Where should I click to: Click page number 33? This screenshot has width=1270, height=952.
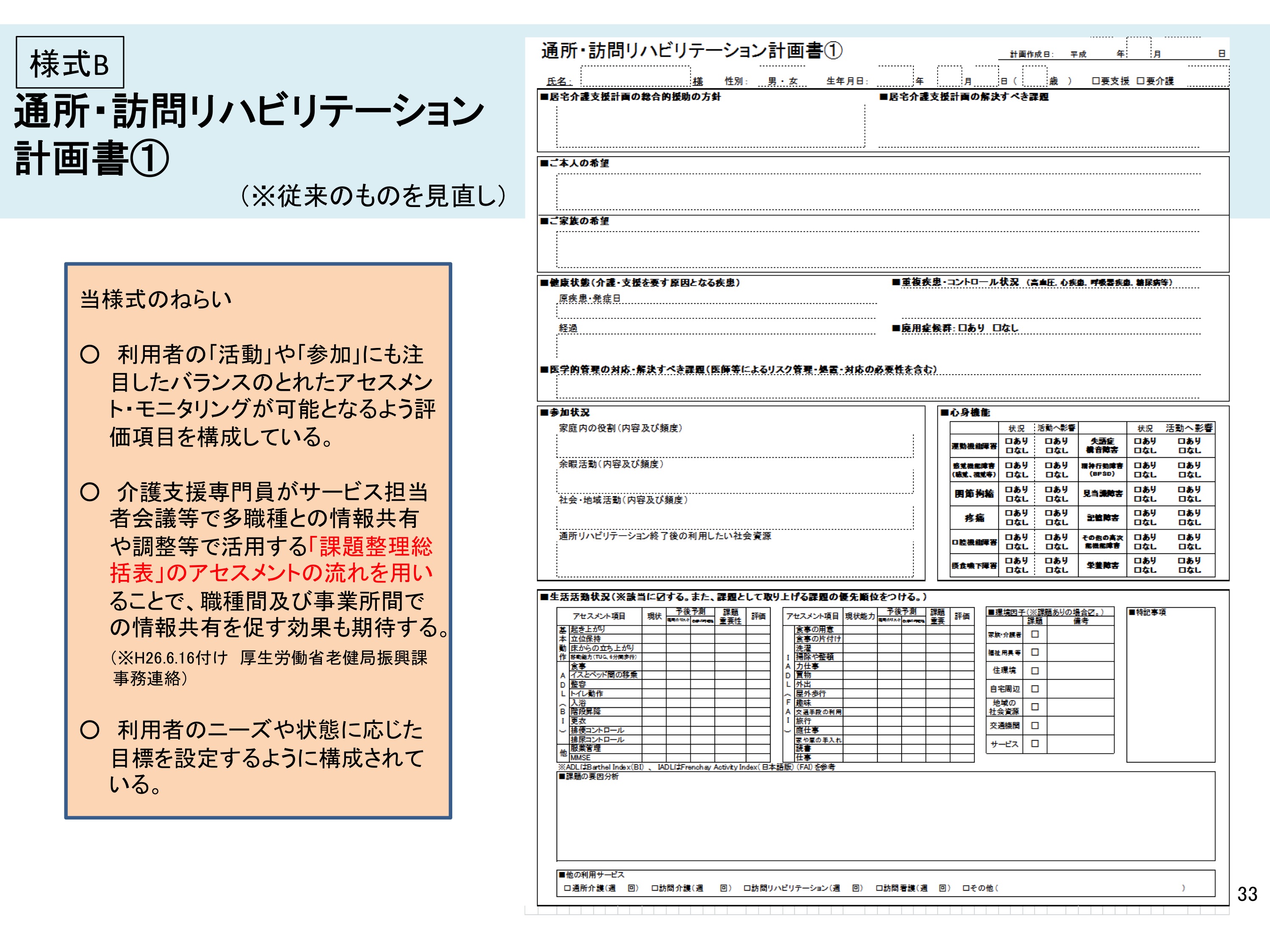pos(1247,894)
